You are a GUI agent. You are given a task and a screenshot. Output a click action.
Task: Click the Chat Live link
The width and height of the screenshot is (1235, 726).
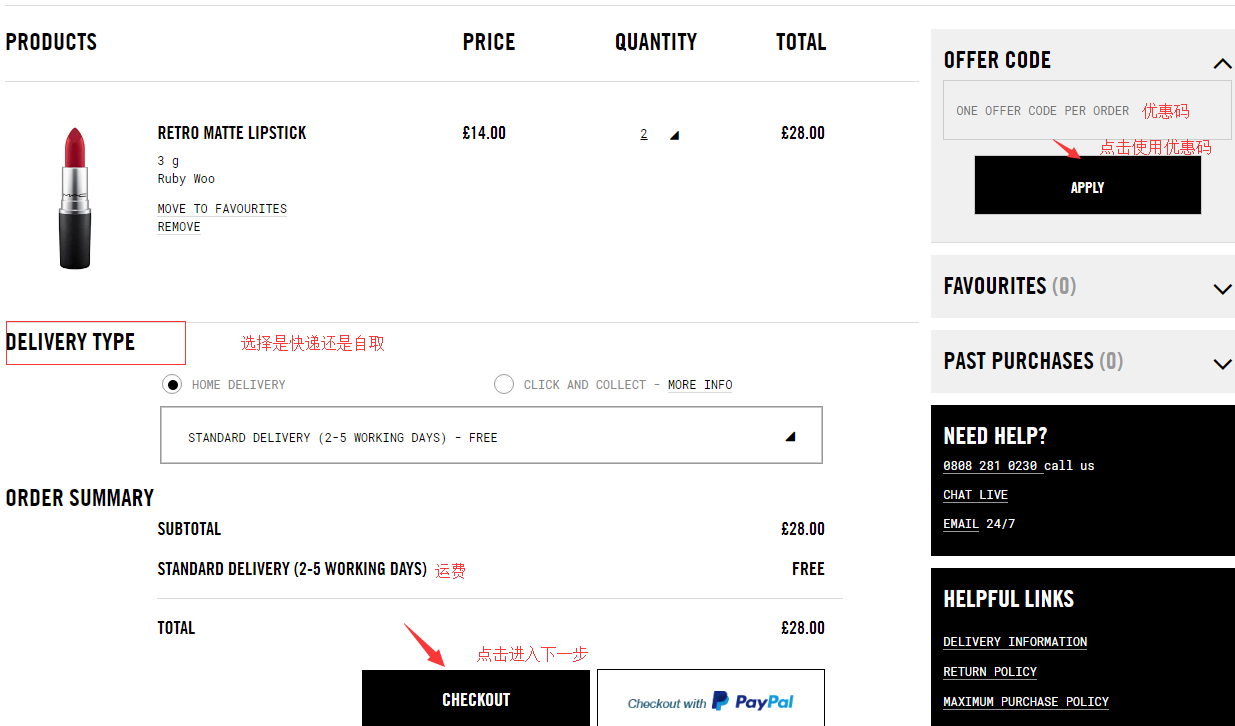pyautogui.click(x=975, y=495)
